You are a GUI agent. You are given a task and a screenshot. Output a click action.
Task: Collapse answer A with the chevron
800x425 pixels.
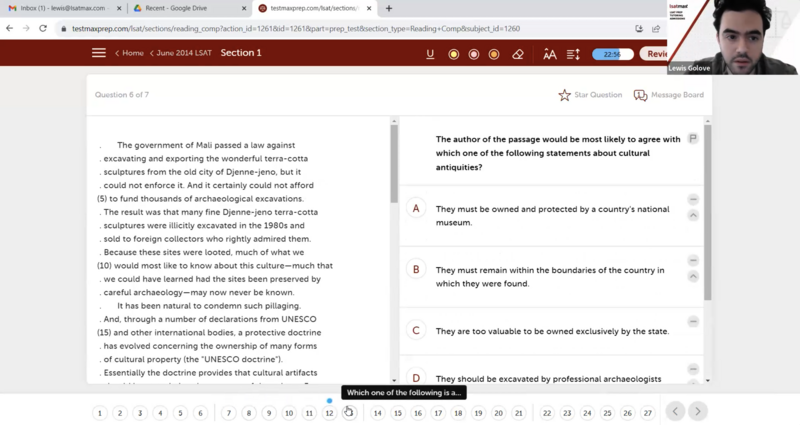(x=693, y=216)
